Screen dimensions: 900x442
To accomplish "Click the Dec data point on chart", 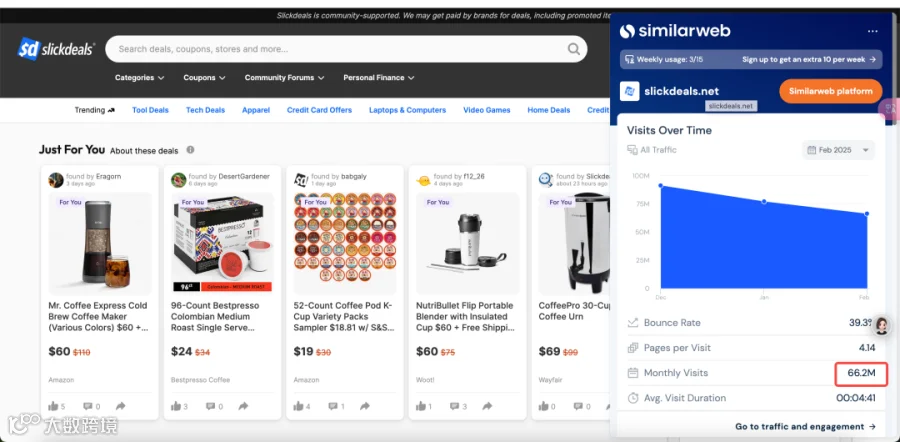I will click(661, 185).
